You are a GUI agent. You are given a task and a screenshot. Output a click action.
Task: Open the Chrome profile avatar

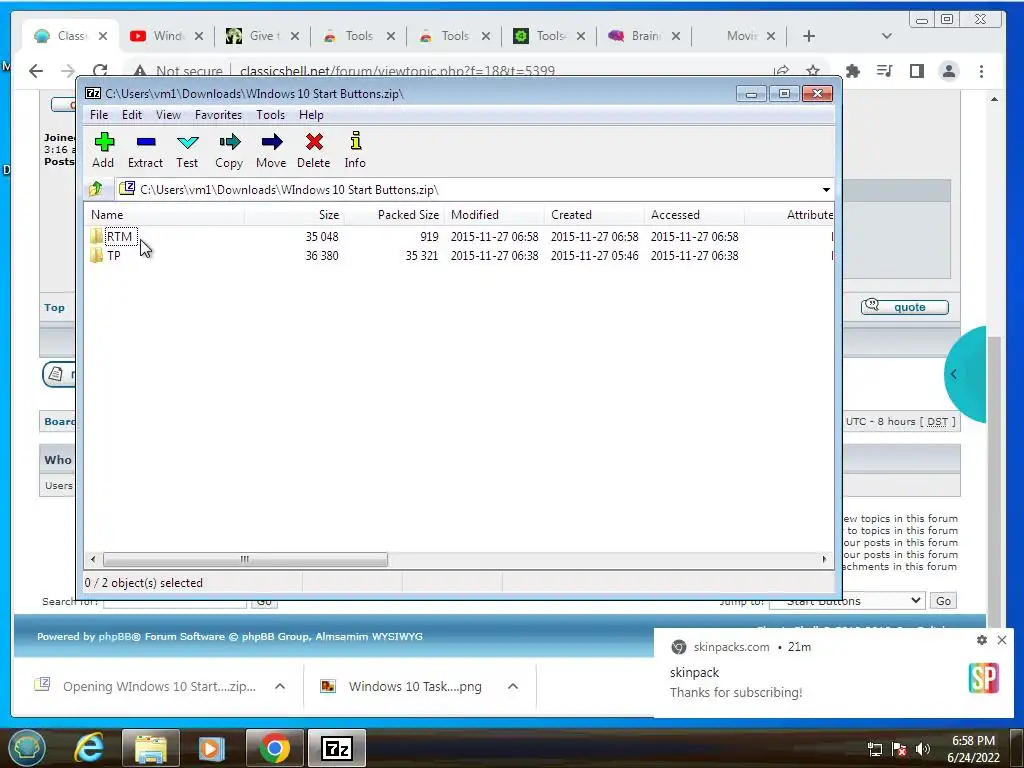click(x=948, y=71)
